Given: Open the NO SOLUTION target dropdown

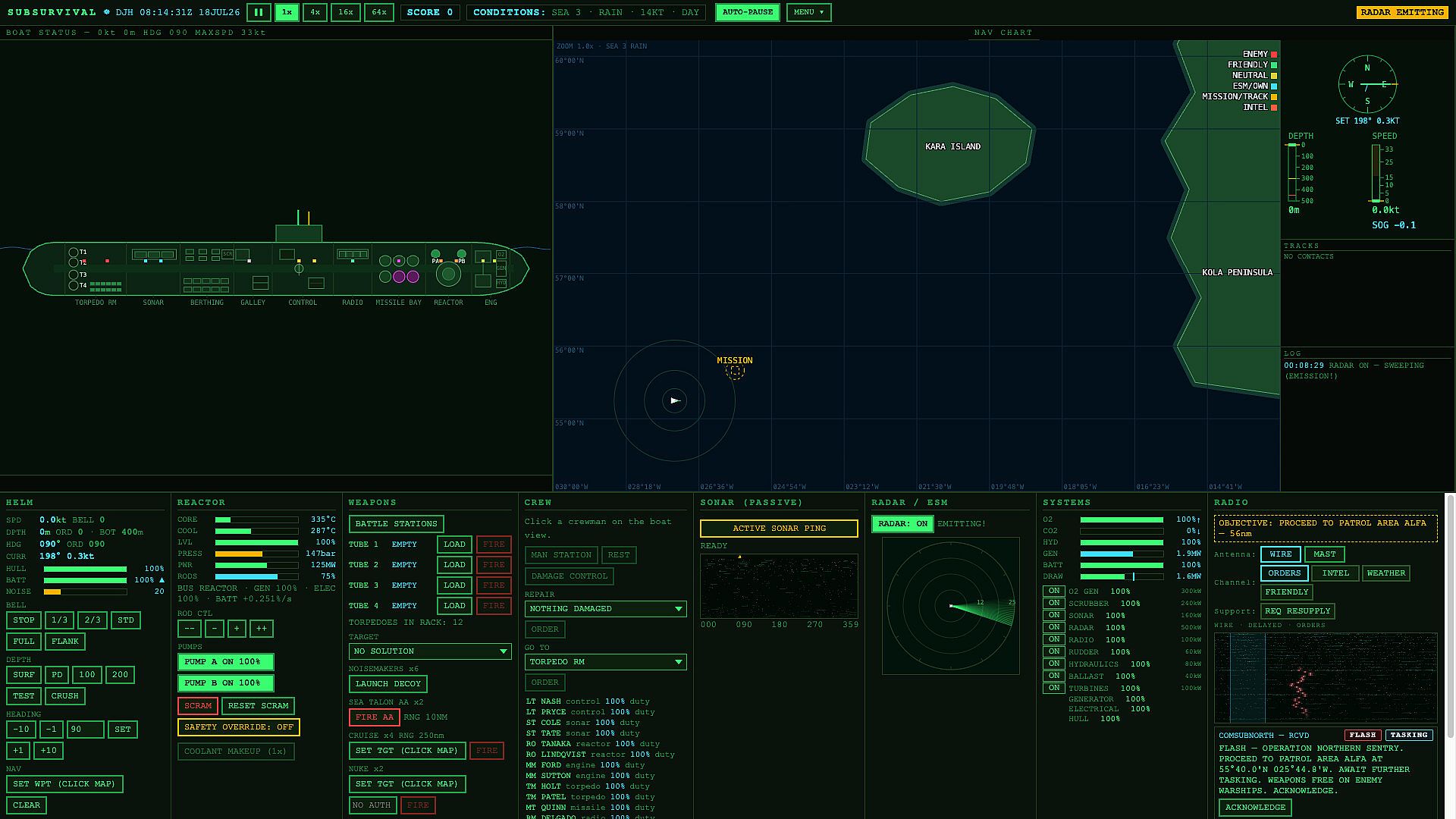Looking at the screenshot, I should click(430, 651).
